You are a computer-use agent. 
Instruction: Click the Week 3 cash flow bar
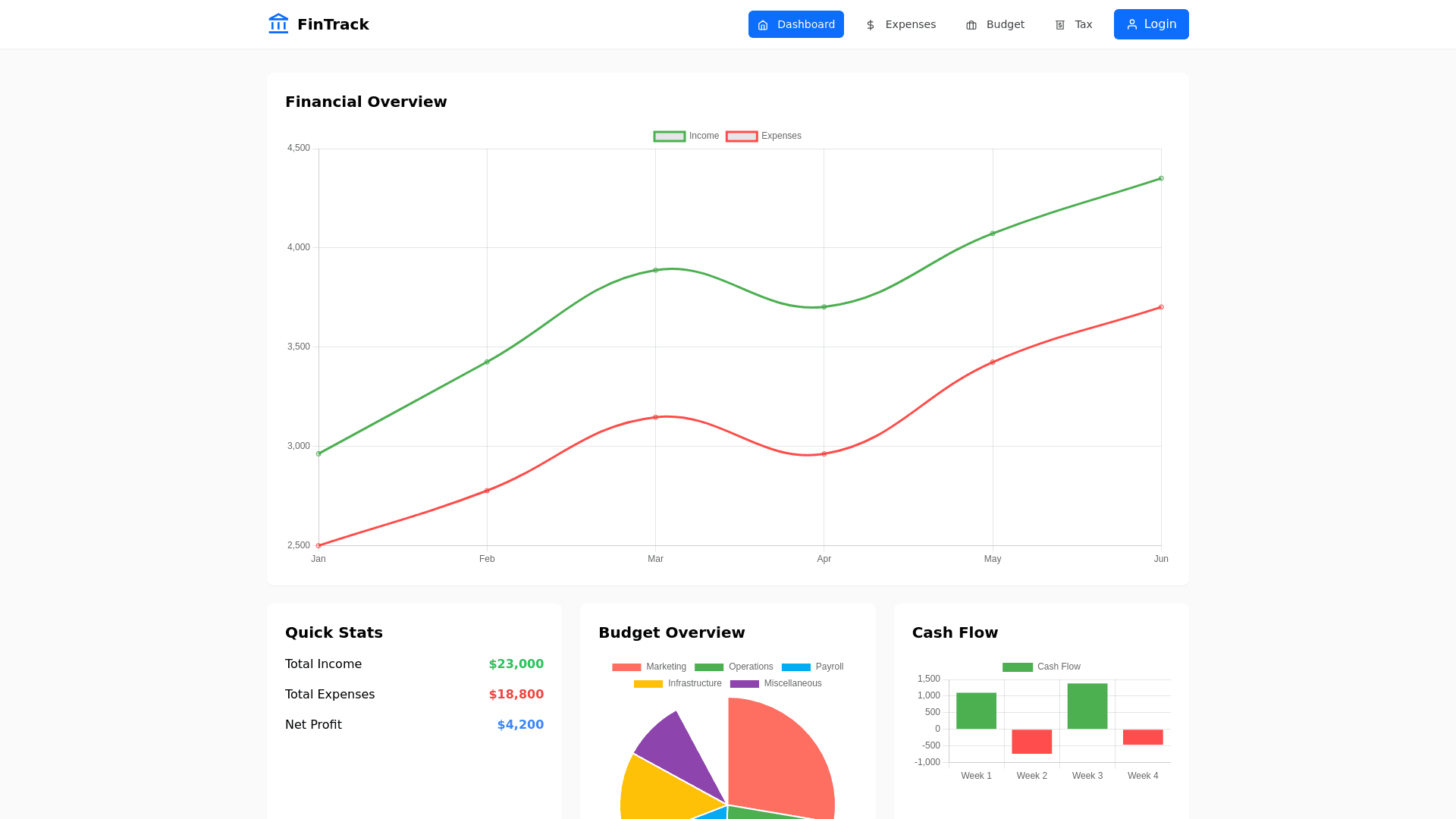click(x=1087, y=706)
